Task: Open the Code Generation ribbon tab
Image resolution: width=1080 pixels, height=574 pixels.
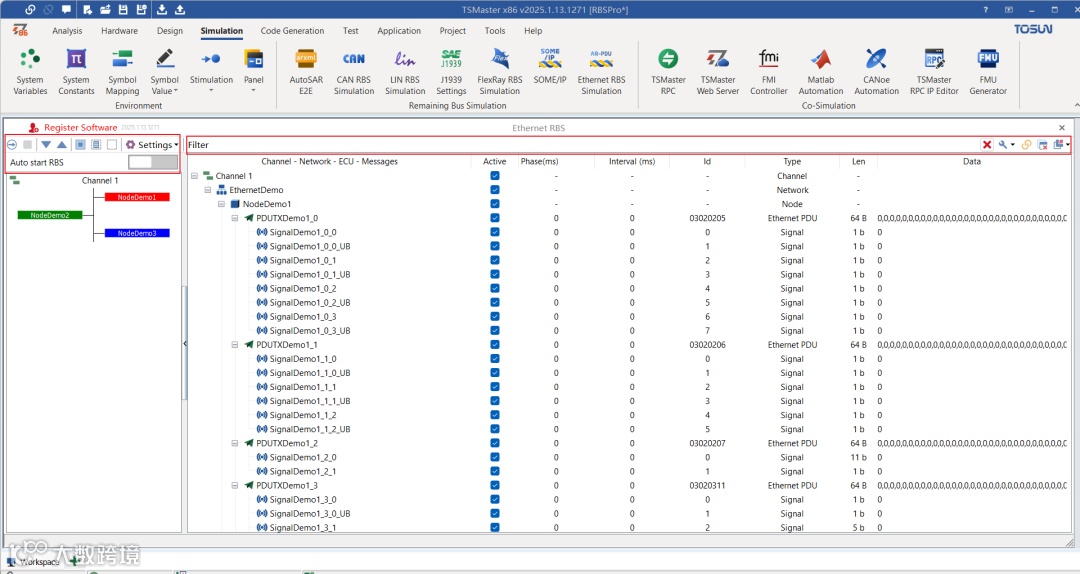Action: tap(292, 31)
